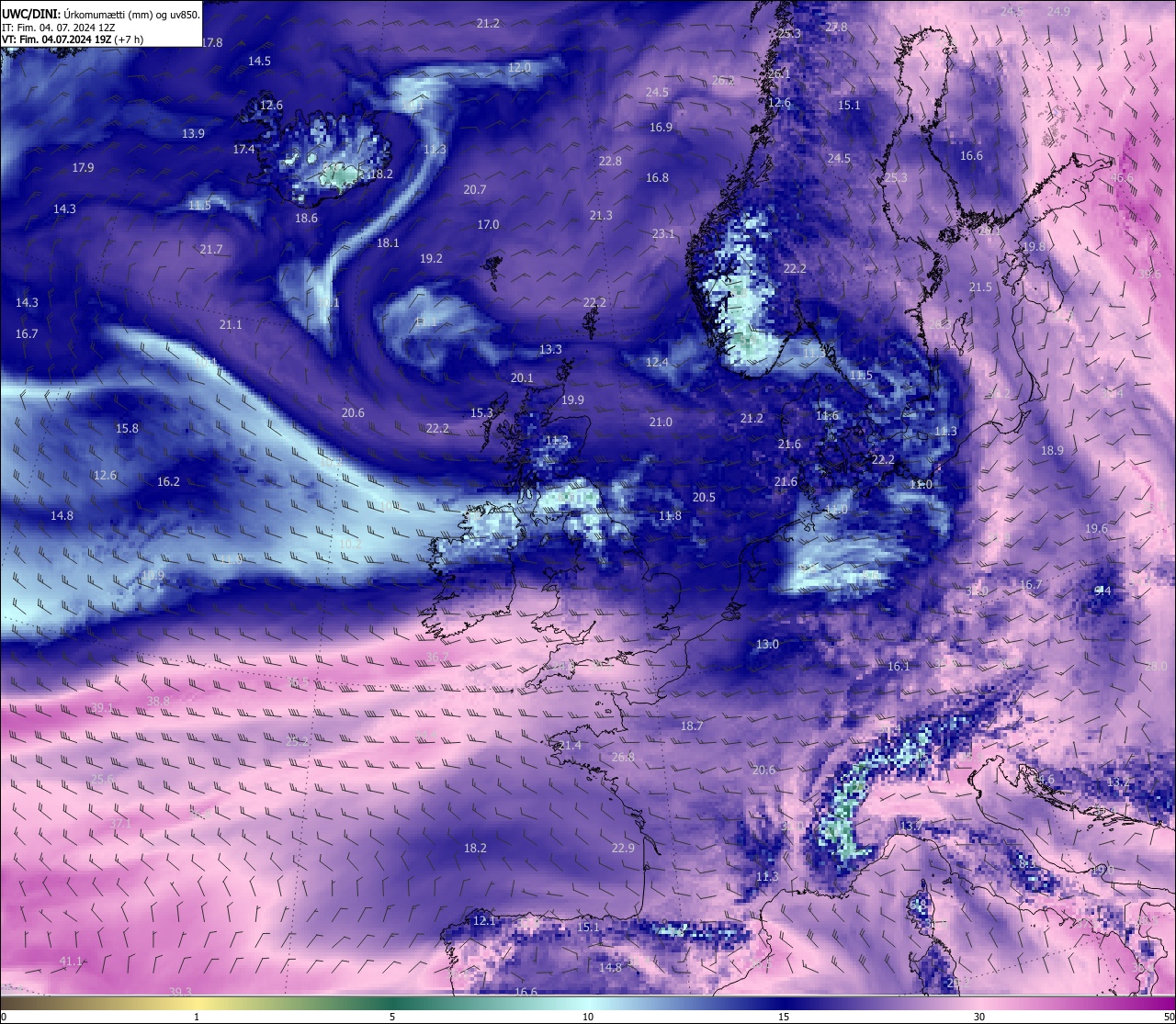Click the map value 17.9
This screenshot has height=1024, width=1176.
pos(83,167)
